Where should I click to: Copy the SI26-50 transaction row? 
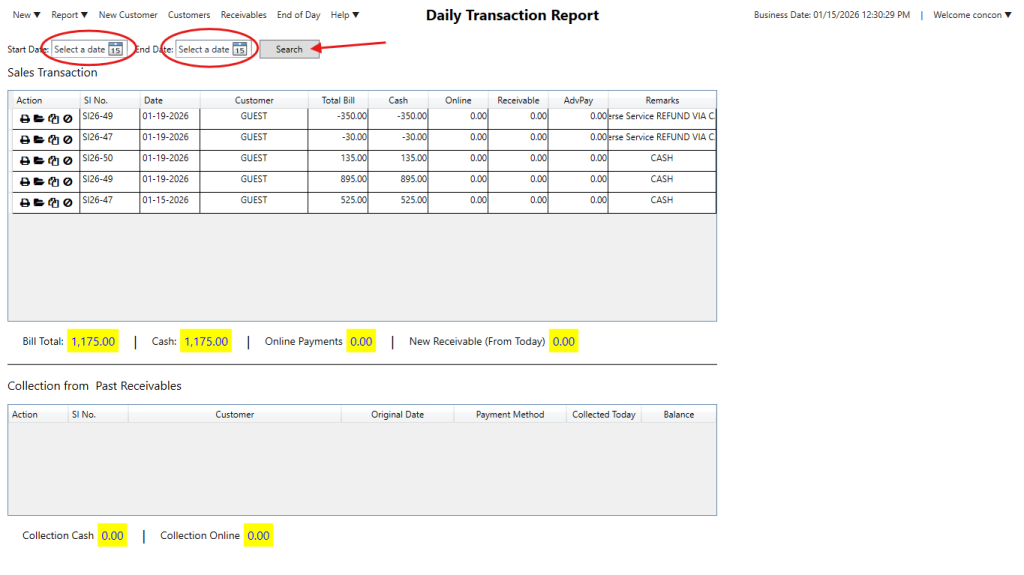pyautogui.click(x=53, y=160)
